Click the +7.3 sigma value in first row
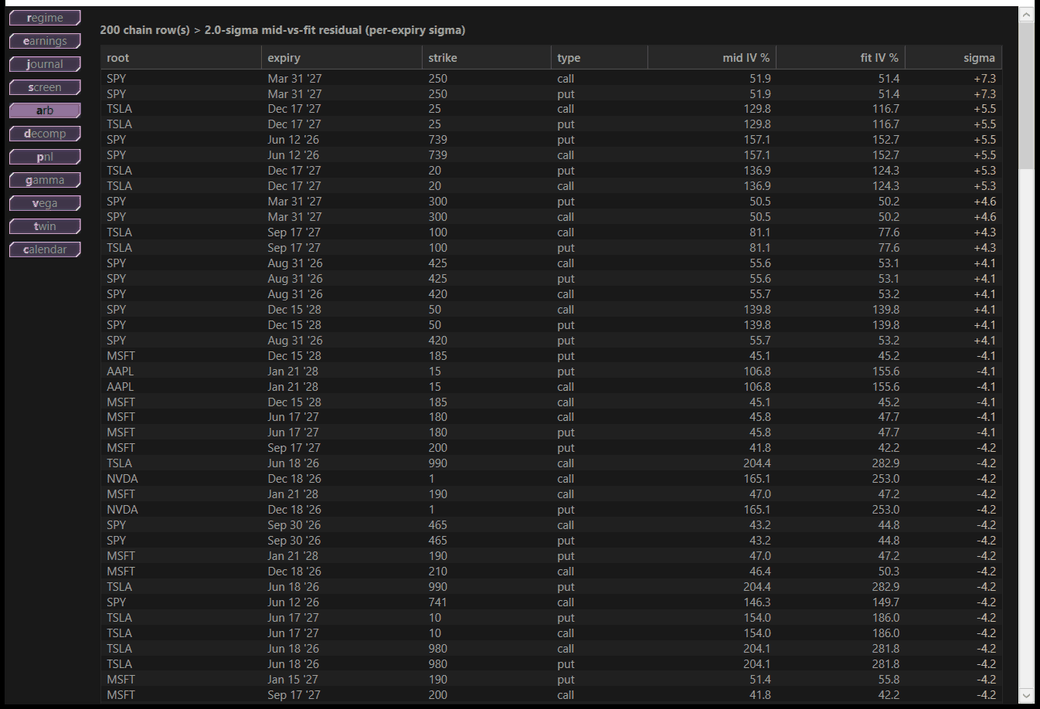The height and width of the screenshot is (709, 1040). (x=984, y=78)
